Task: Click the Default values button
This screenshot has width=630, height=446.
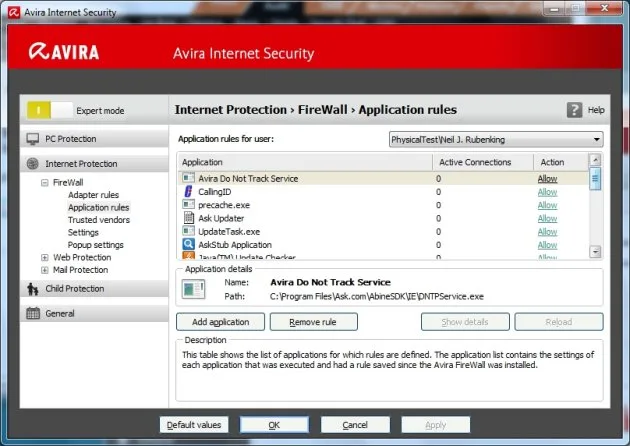Action: pyautogui.click(x=194, y=425)
